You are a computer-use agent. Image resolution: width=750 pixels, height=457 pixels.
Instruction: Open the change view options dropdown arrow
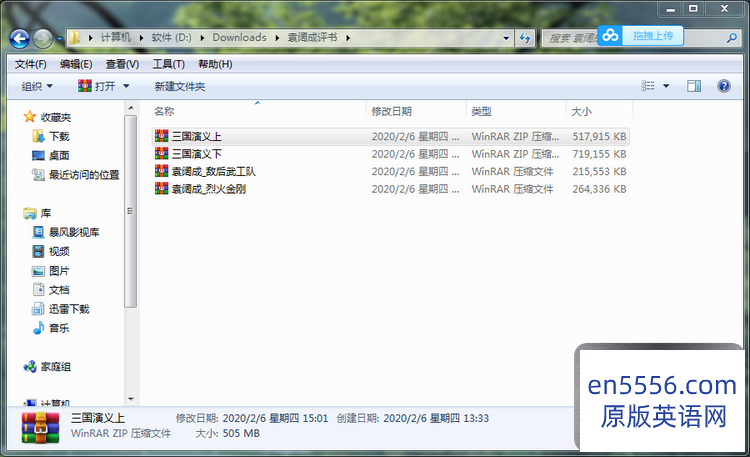coord(667,87)
